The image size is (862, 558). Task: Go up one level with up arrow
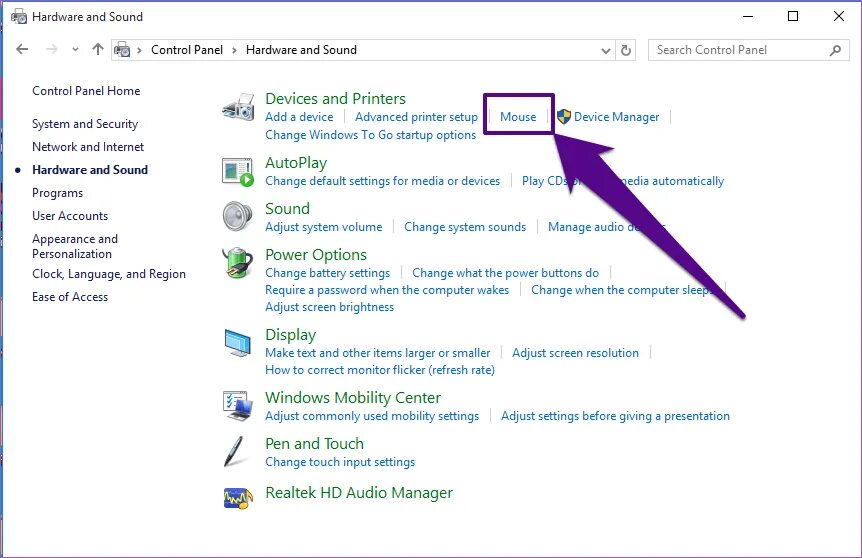98,49
